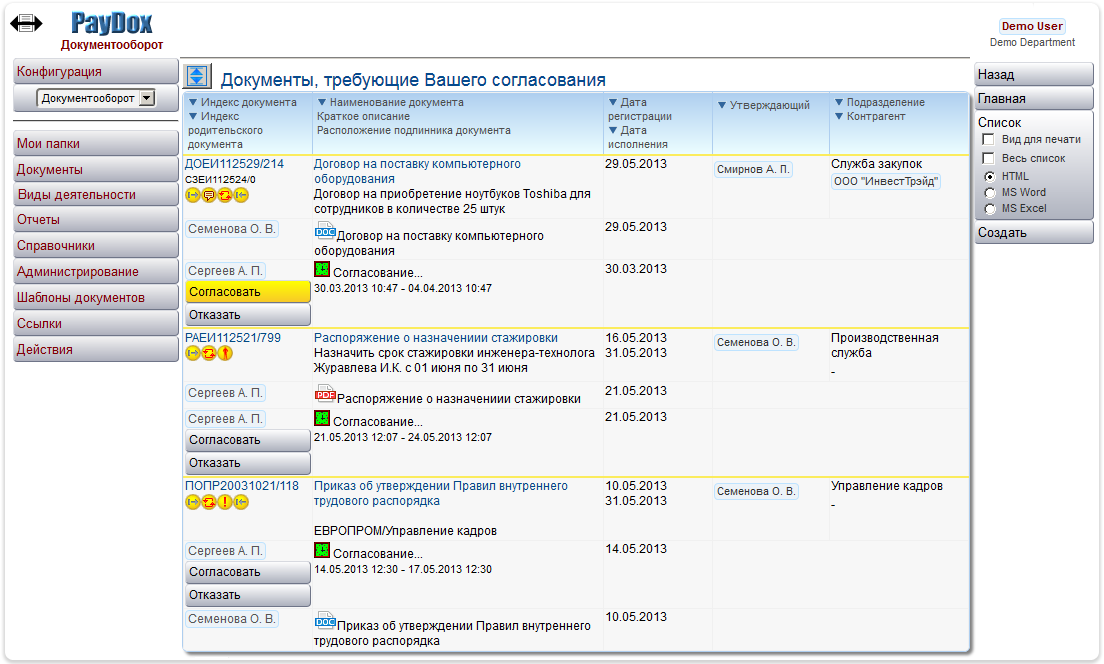The width and height of the screenshot is (1104, 664).
Task: Open the DOC icon for Приказ об утверждении
Action: (325, 621)
